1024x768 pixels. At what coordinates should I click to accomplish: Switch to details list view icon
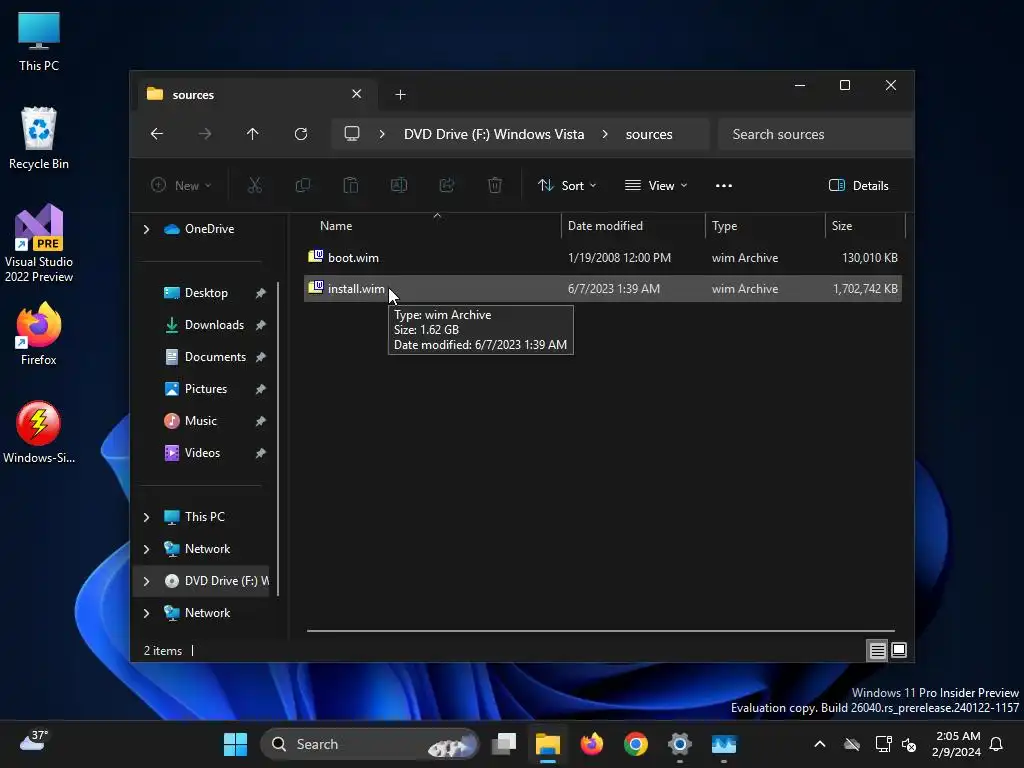(877, 650)
